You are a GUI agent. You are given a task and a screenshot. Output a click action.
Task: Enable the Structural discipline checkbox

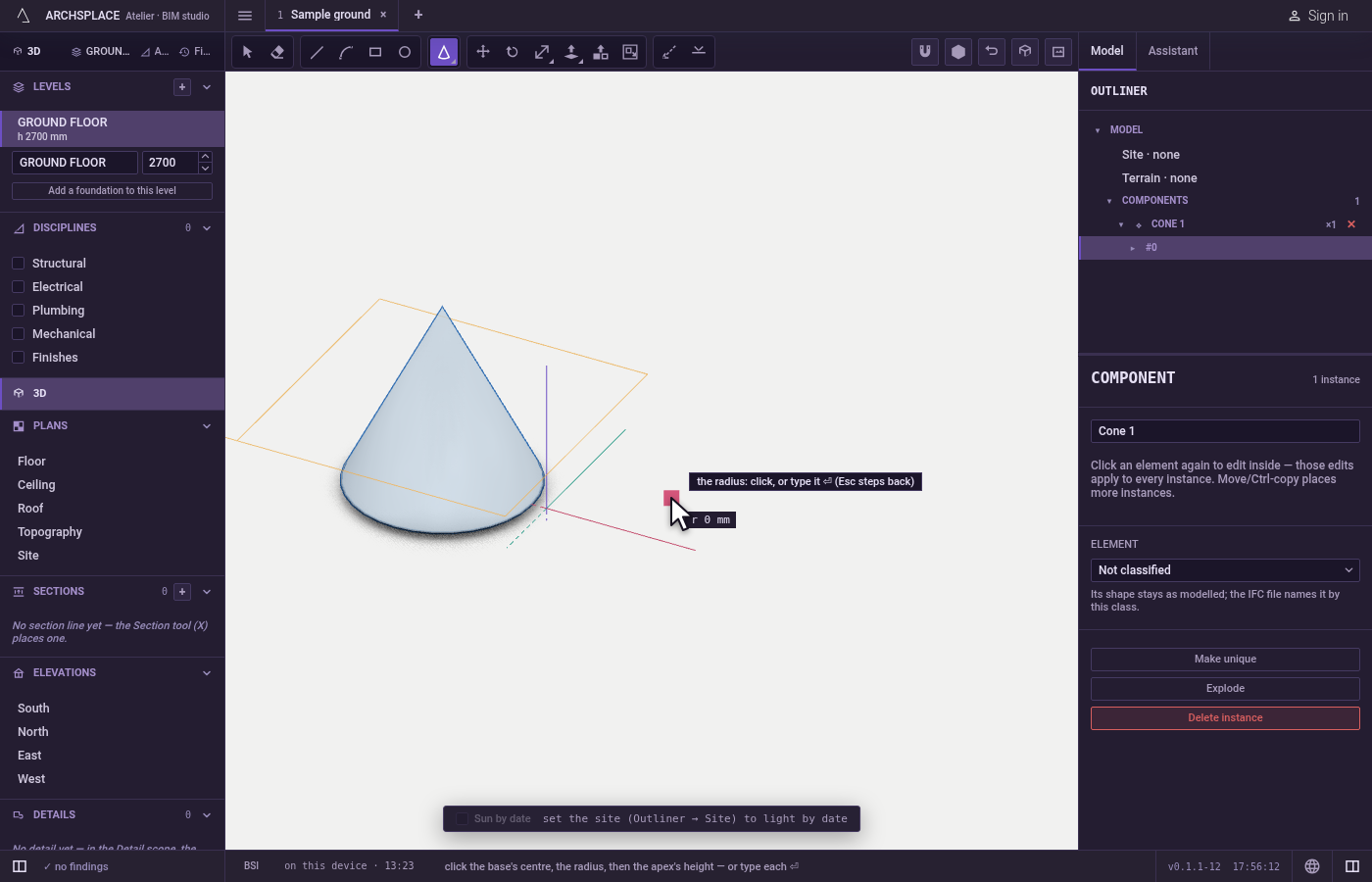pyautogui.click(x=19, y=264)
